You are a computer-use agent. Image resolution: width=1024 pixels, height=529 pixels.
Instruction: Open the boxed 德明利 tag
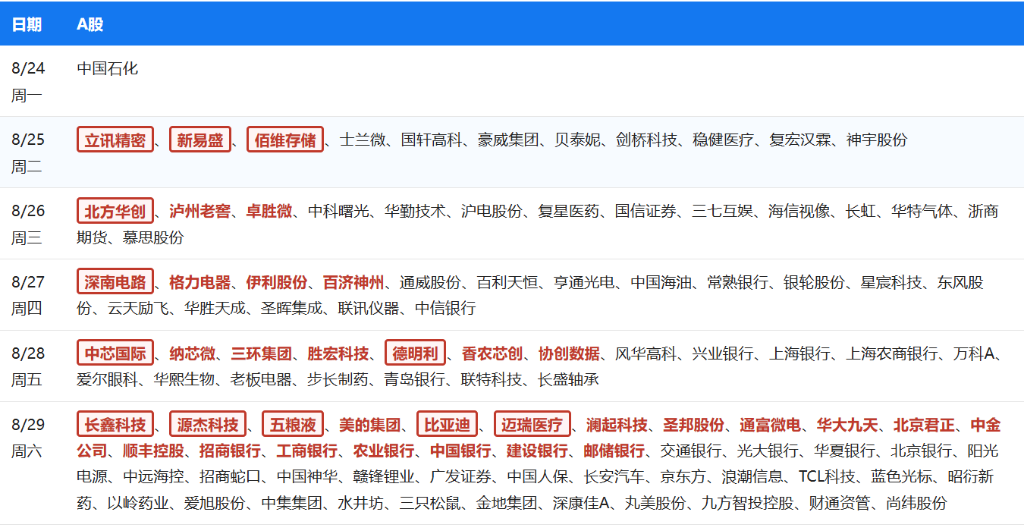[415, 353]
